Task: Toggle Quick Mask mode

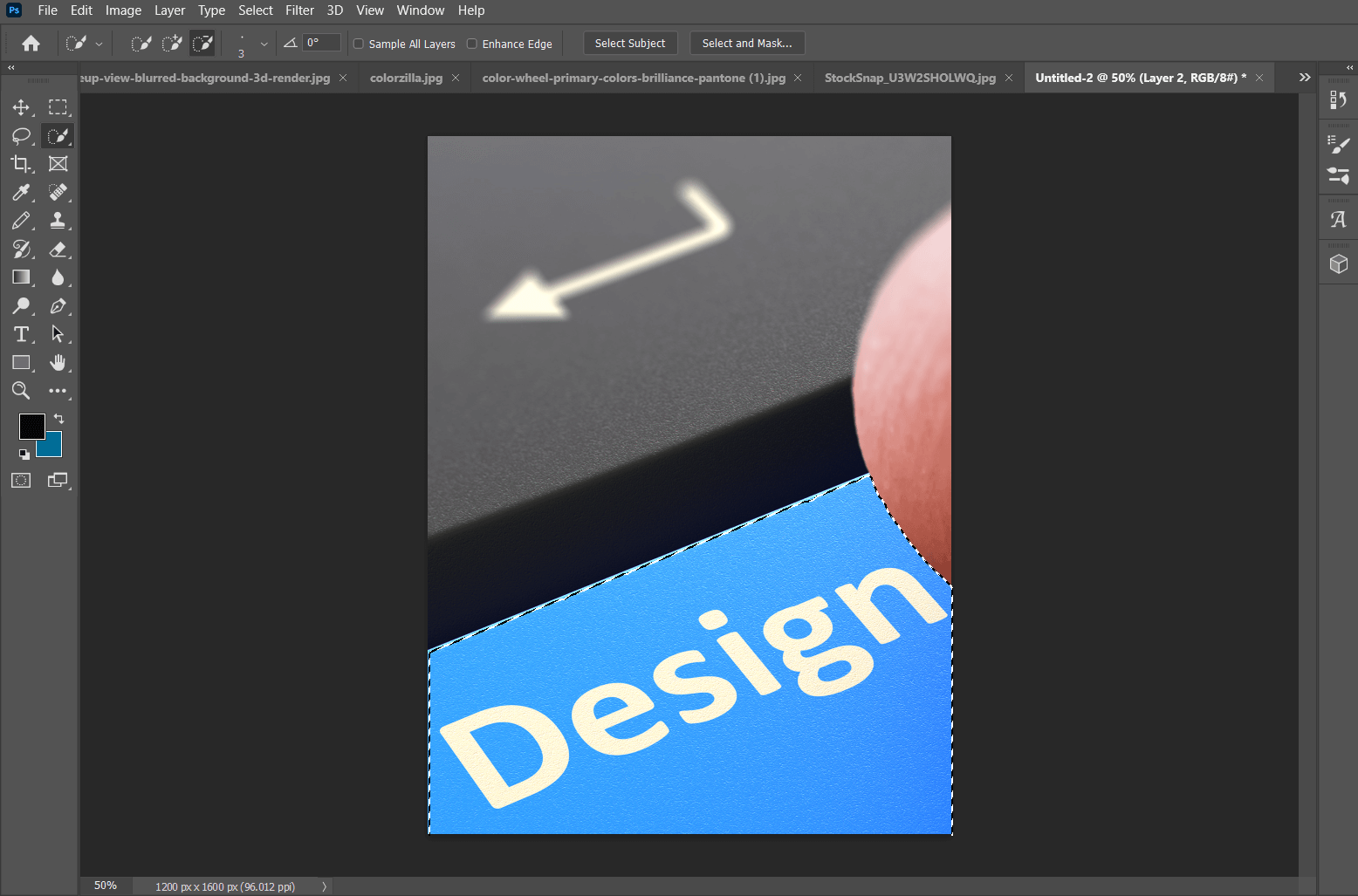Action: [x=21, y=480]
